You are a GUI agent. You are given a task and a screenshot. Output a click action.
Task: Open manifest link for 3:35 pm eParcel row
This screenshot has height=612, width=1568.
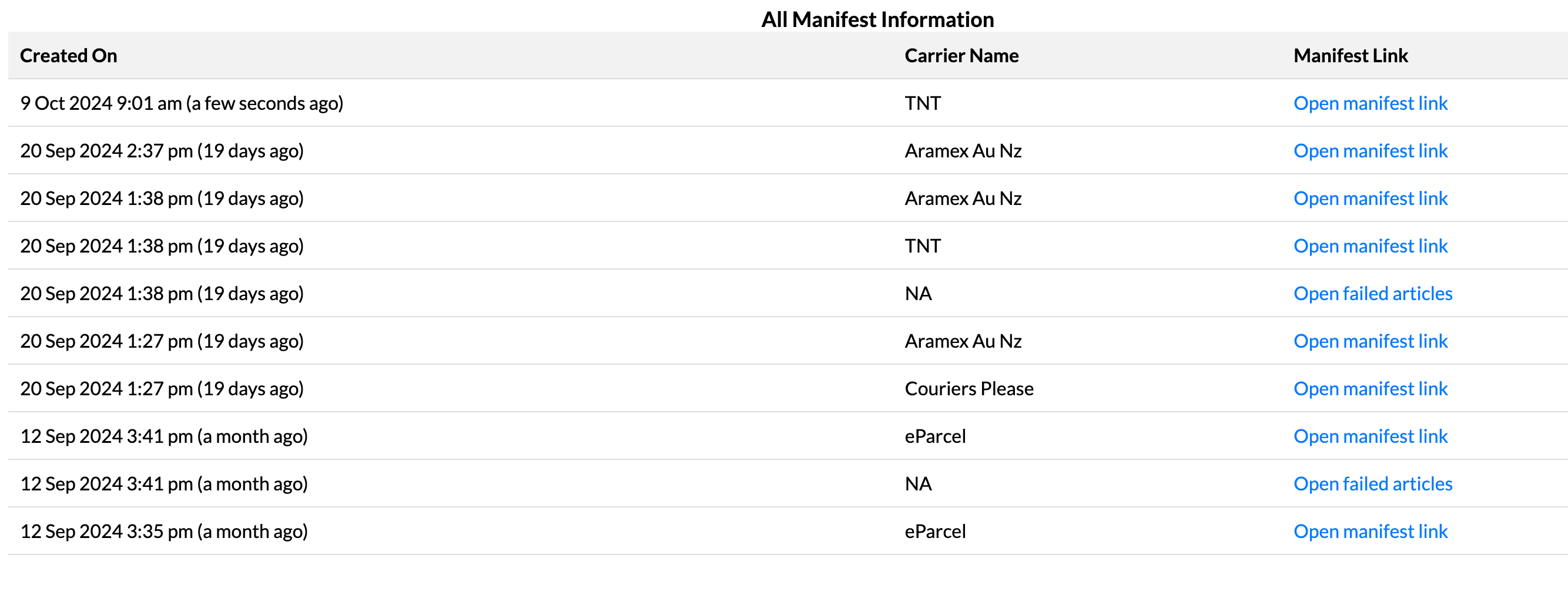(1370, 531)
